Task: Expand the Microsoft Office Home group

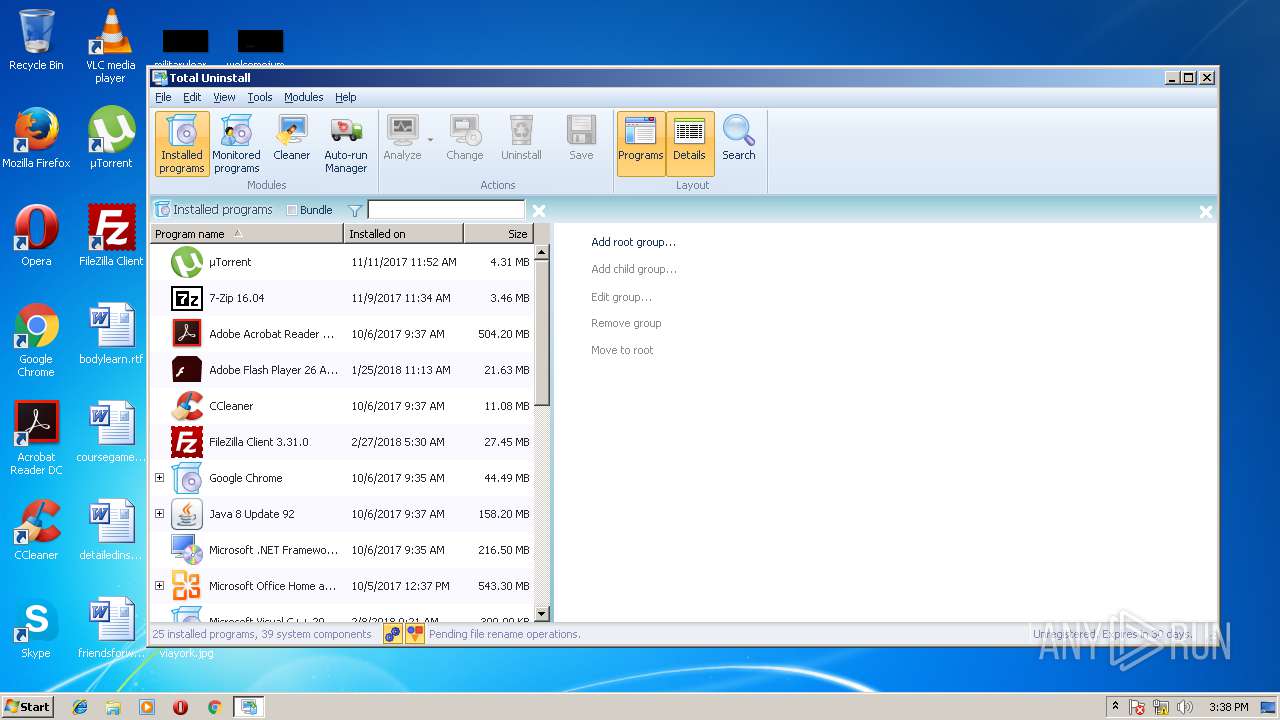Action: pos(159,586)
